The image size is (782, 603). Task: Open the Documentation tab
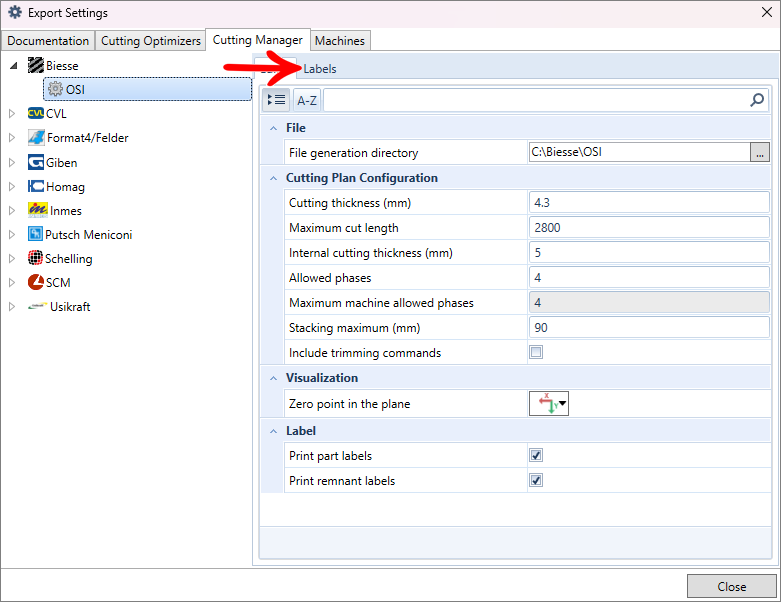48,40
